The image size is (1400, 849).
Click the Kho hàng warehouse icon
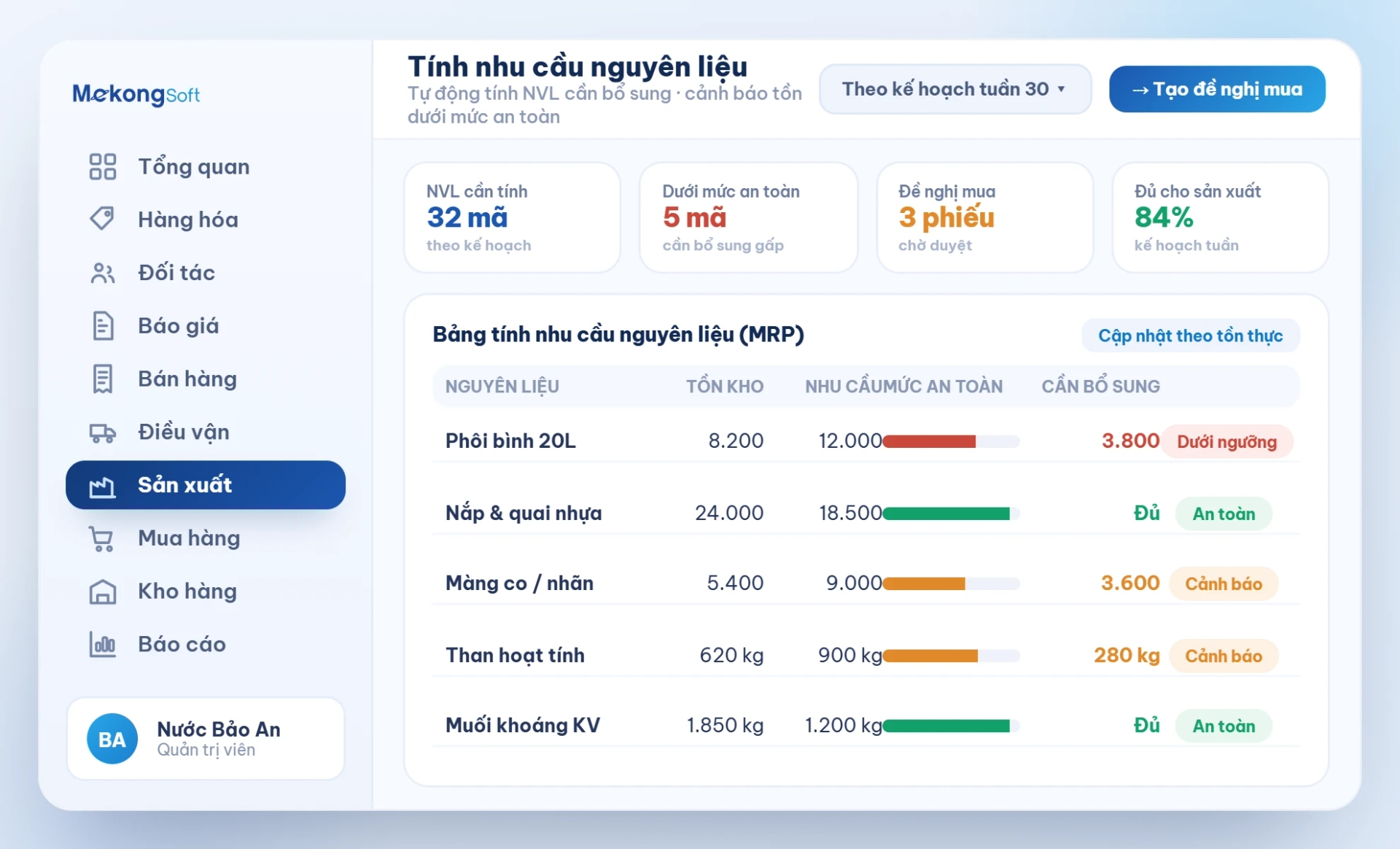(102, 592)
